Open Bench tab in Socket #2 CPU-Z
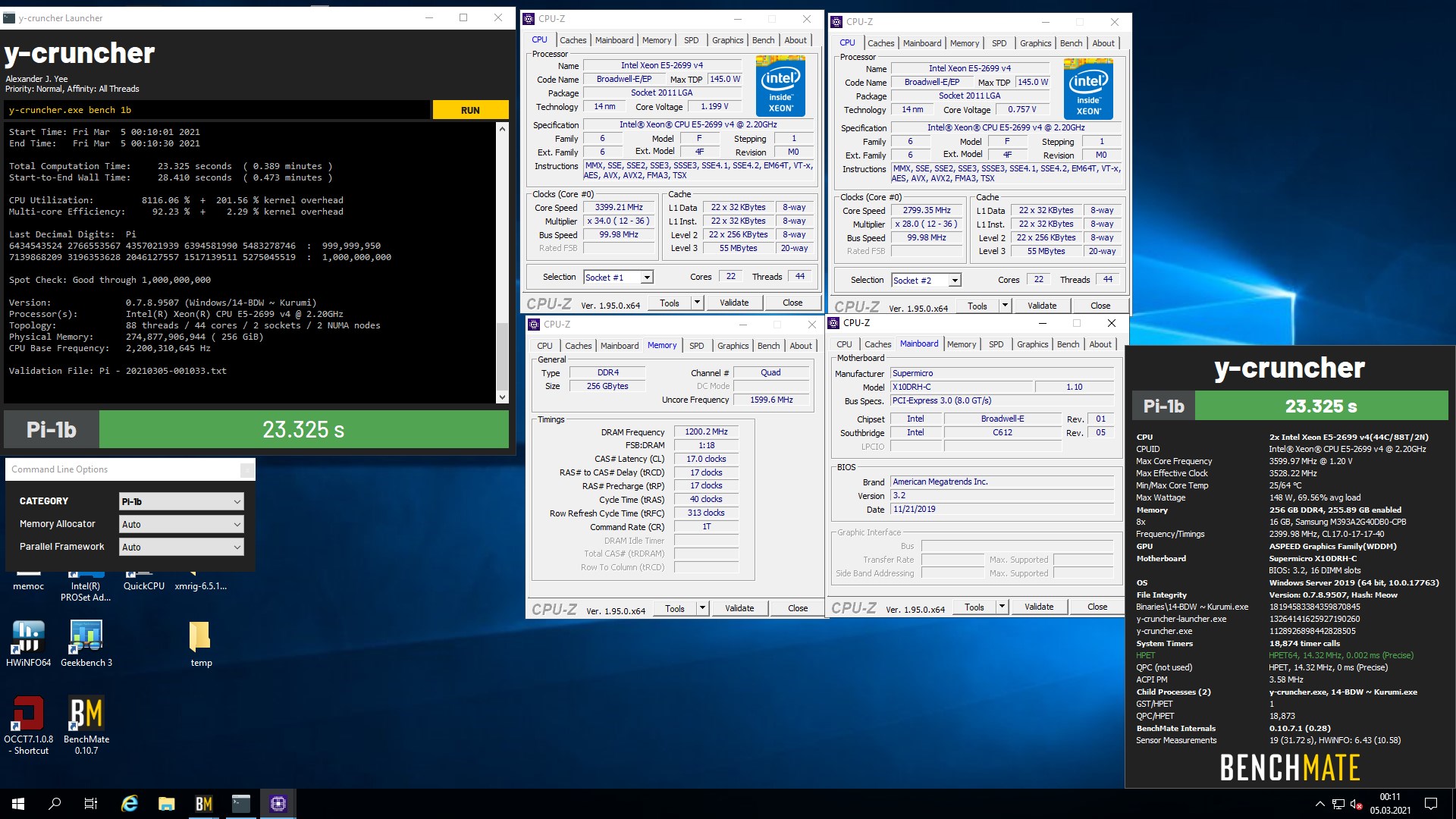Viewport: 1456px width, 819px height. point(1071,43)
